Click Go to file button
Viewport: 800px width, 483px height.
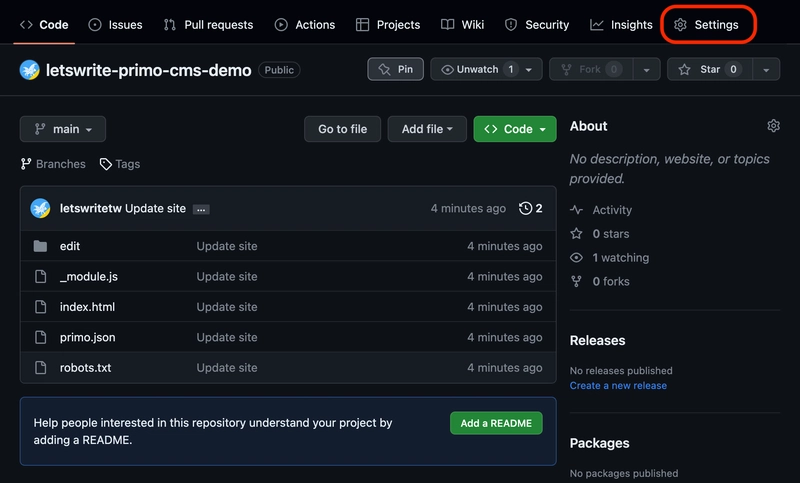click(342, 129)
